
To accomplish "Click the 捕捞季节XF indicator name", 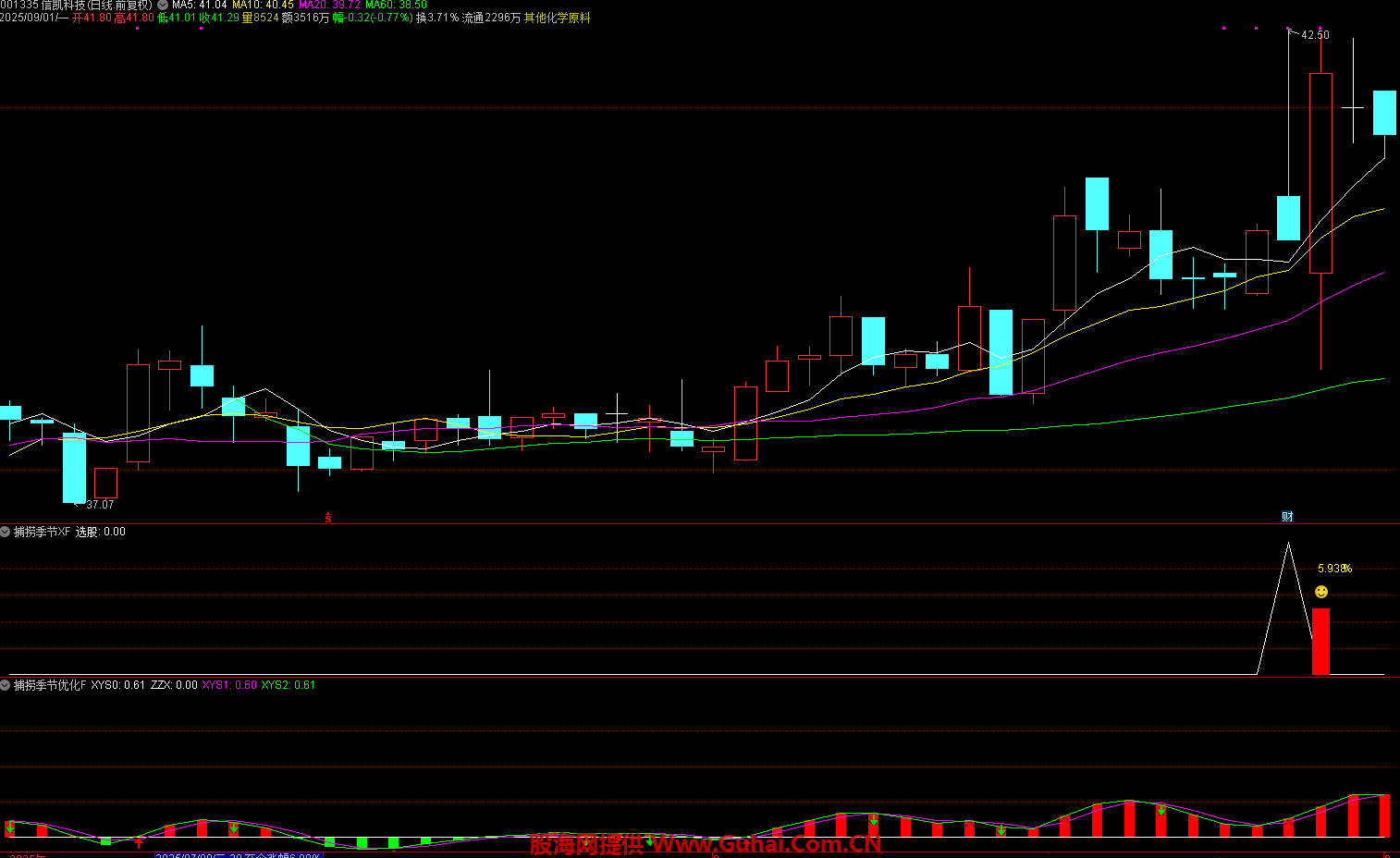I will [x=42, y=532].
